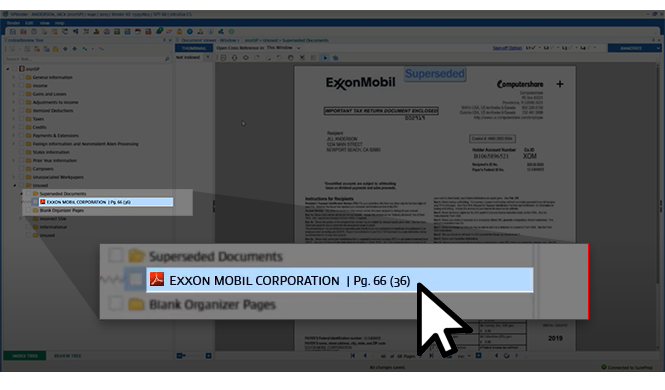Click the scissors icon in viewer toolbar
The height and width of the screenshot is (390, 665).
(x=302, y=58)
